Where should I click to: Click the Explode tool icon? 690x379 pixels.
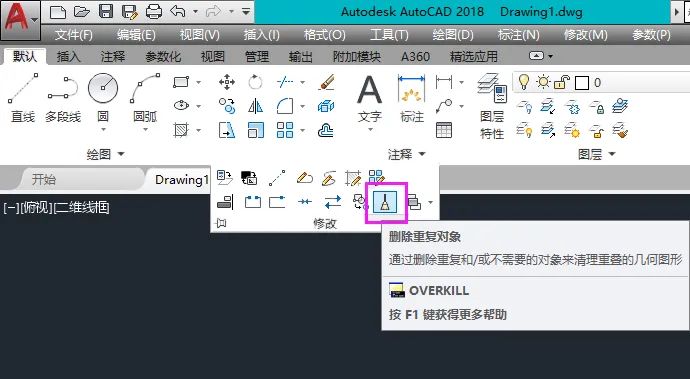(326, 106)
